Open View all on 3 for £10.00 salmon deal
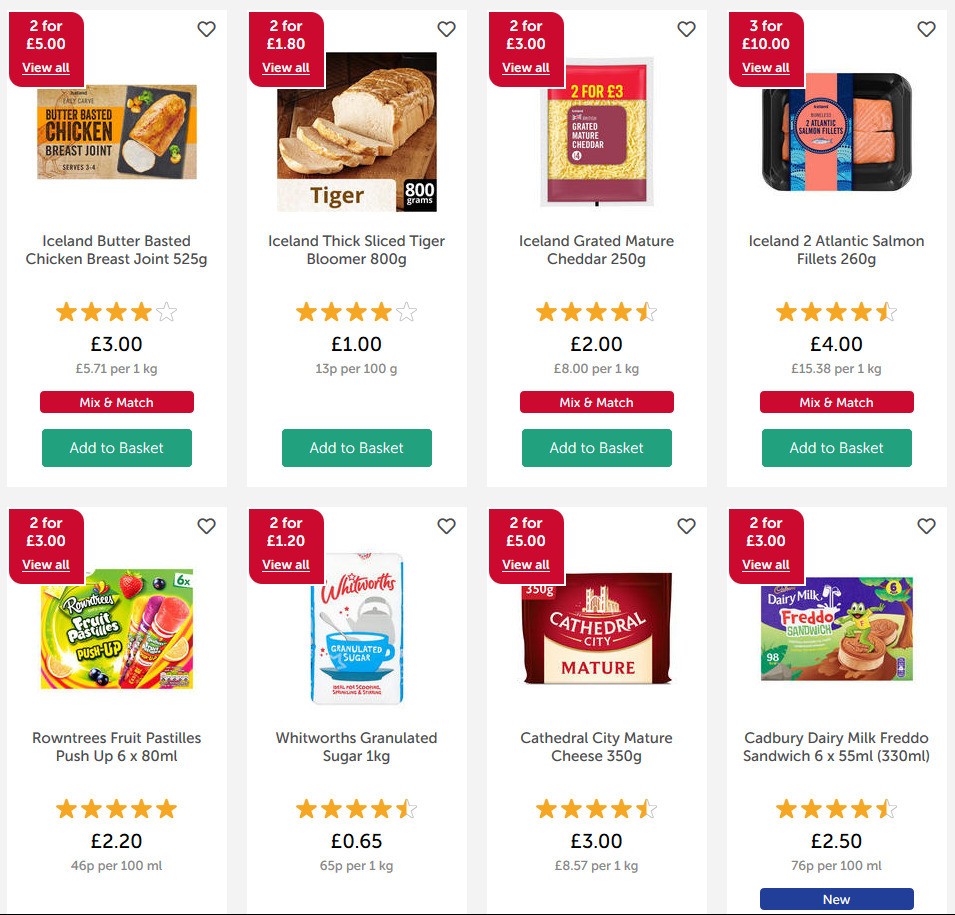Image resolution: width=955 pixels, height=915 pixels. click(x=766, y=68)
